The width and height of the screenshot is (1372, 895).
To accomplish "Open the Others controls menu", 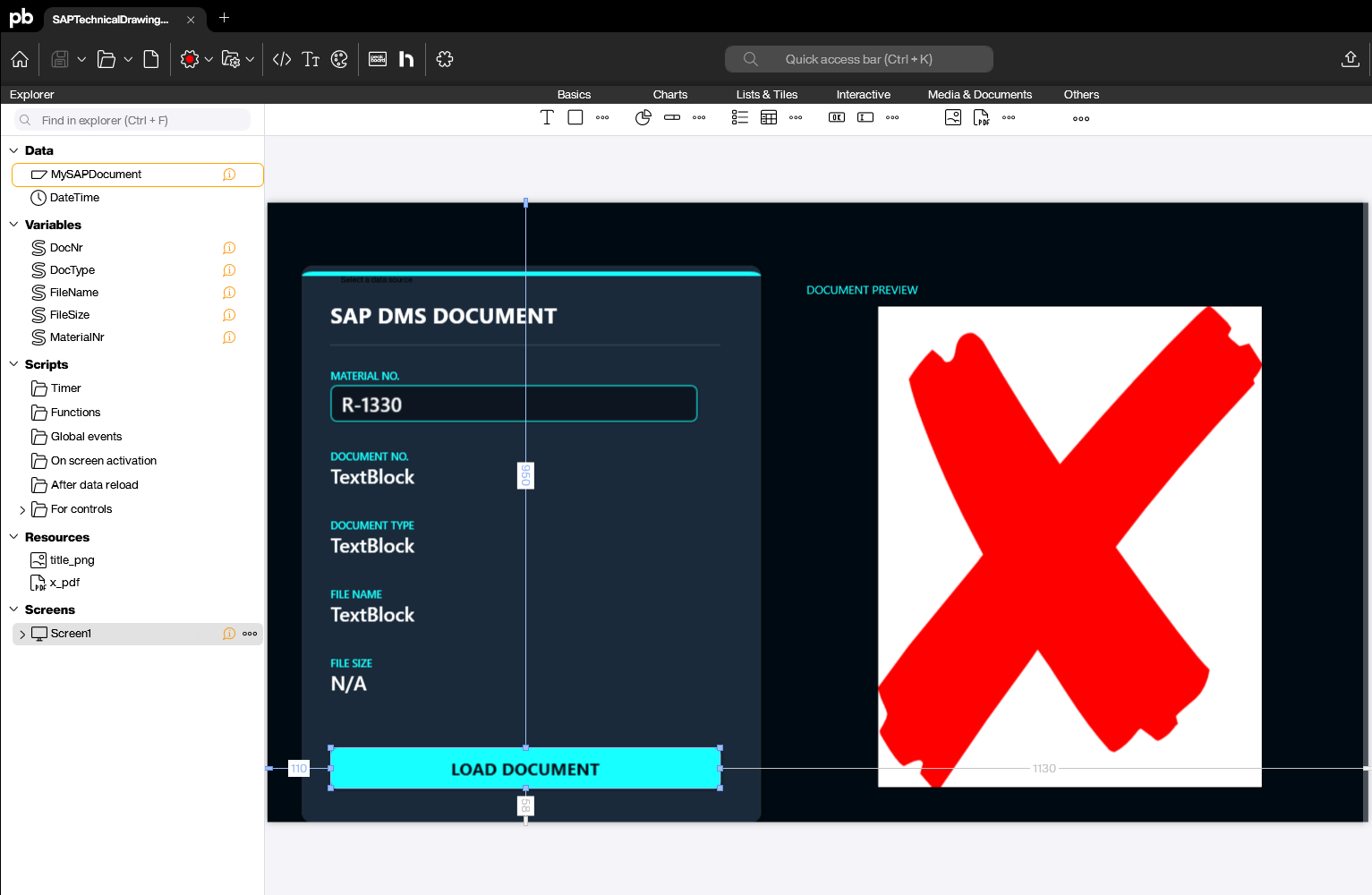I will pos(1081,118).
